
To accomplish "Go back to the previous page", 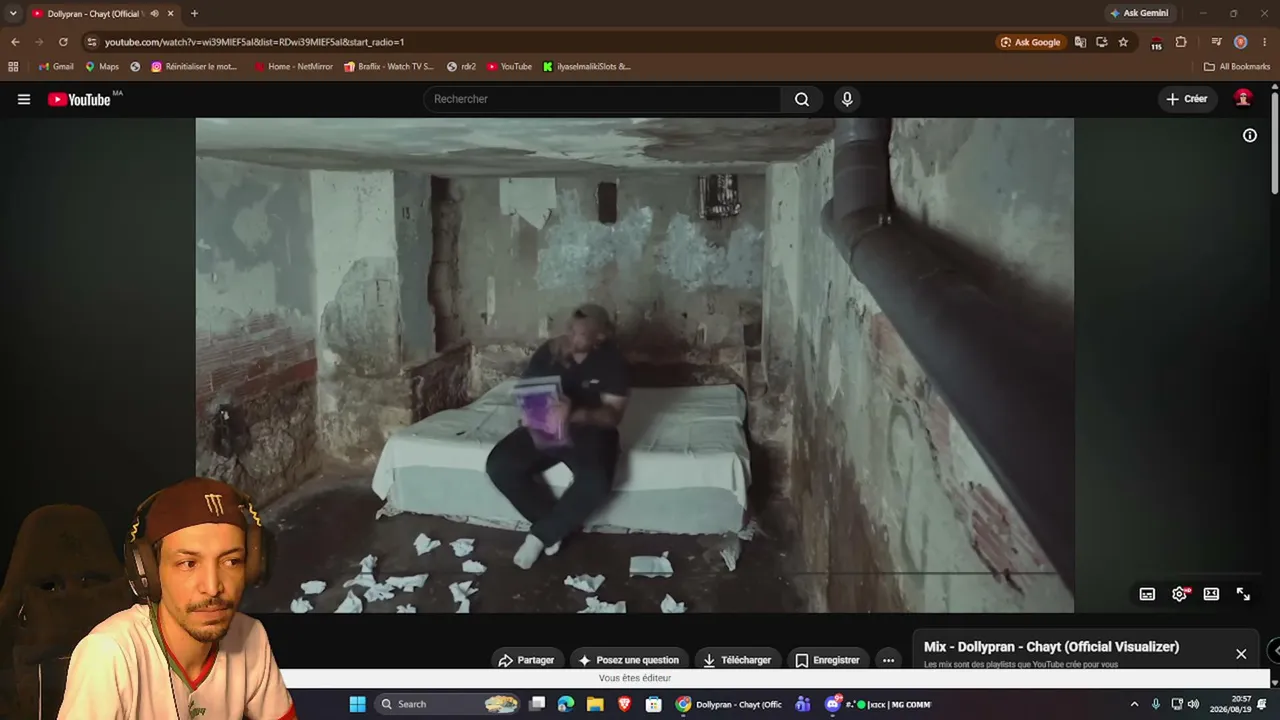I will (15, 42).
